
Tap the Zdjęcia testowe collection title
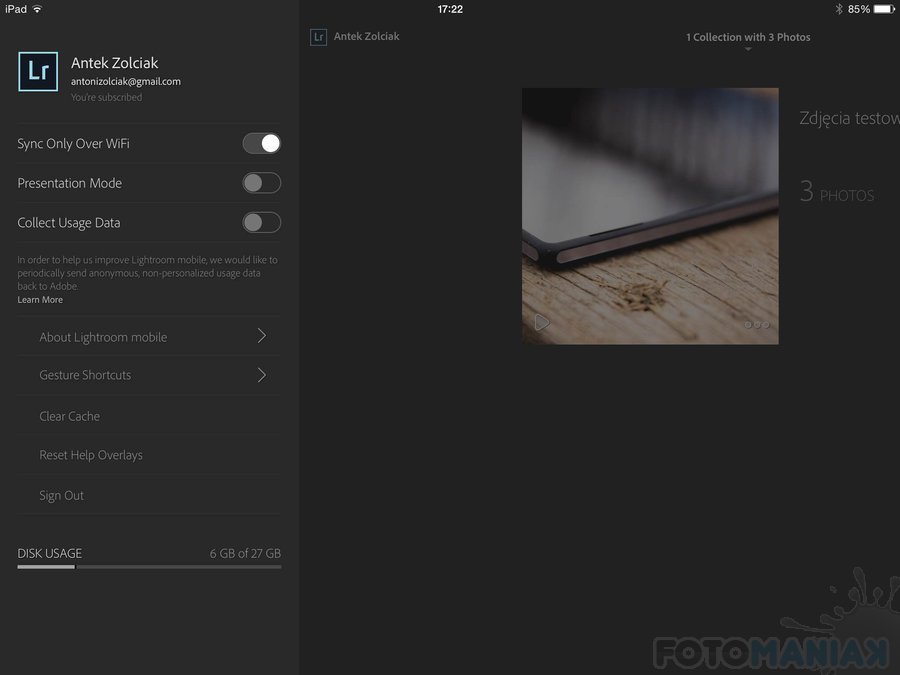tap(849, 118)
